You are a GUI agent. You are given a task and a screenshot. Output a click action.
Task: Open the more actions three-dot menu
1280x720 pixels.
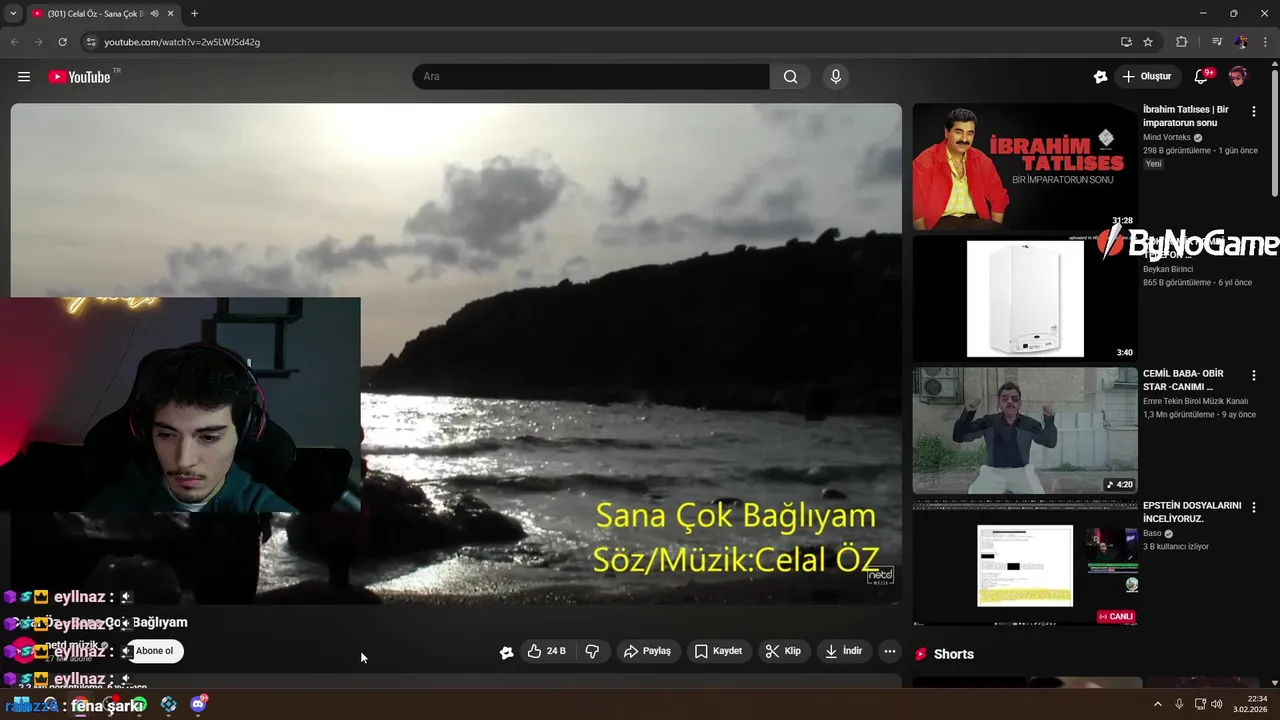pyautogui.click(x=889, y=651)
